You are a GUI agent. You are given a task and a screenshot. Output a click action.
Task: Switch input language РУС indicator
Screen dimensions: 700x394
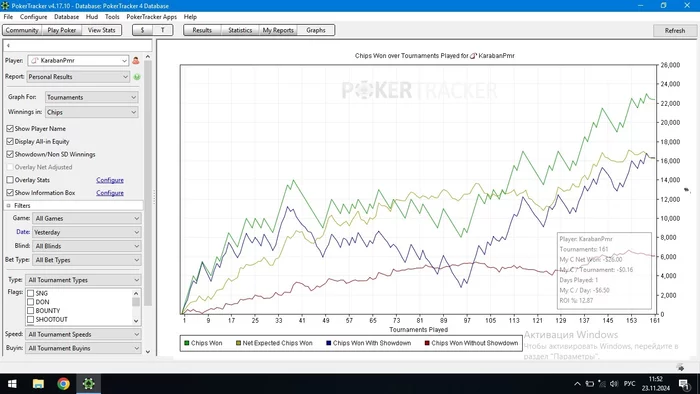click(629, 384)
